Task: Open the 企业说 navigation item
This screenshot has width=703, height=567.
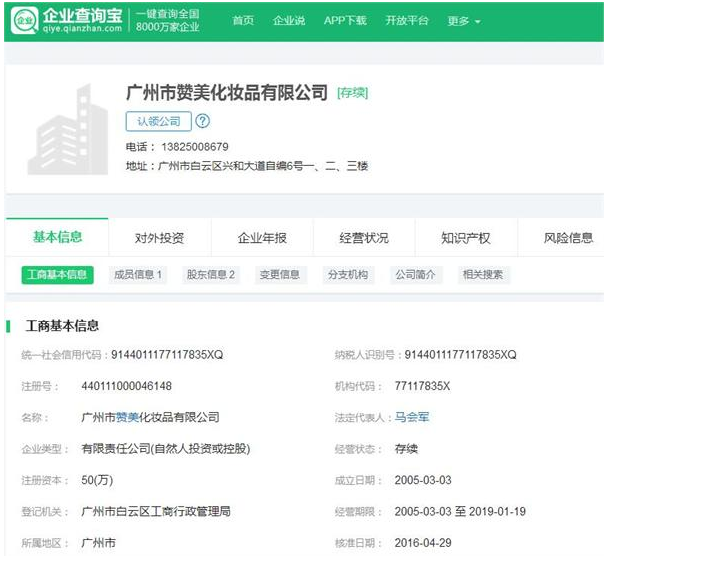Action: (289, 21)
